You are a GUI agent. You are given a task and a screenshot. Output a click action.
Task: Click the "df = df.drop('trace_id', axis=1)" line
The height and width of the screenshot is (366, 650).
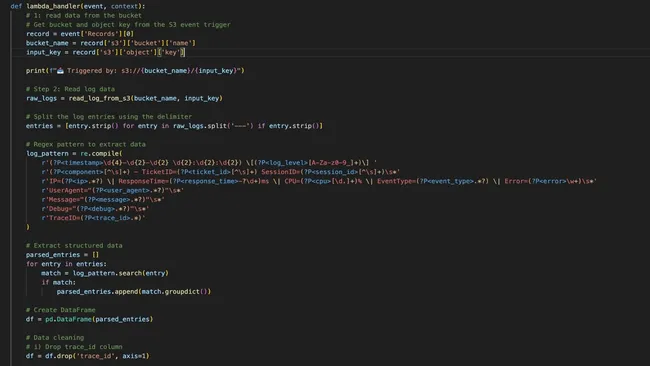point(87,356)
